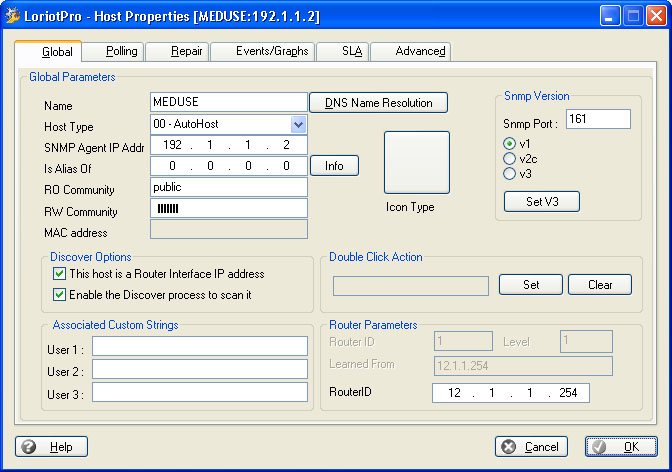Click the User 1 custom string field
This screenshot has height=472, width=672.
tap(200, 346)
